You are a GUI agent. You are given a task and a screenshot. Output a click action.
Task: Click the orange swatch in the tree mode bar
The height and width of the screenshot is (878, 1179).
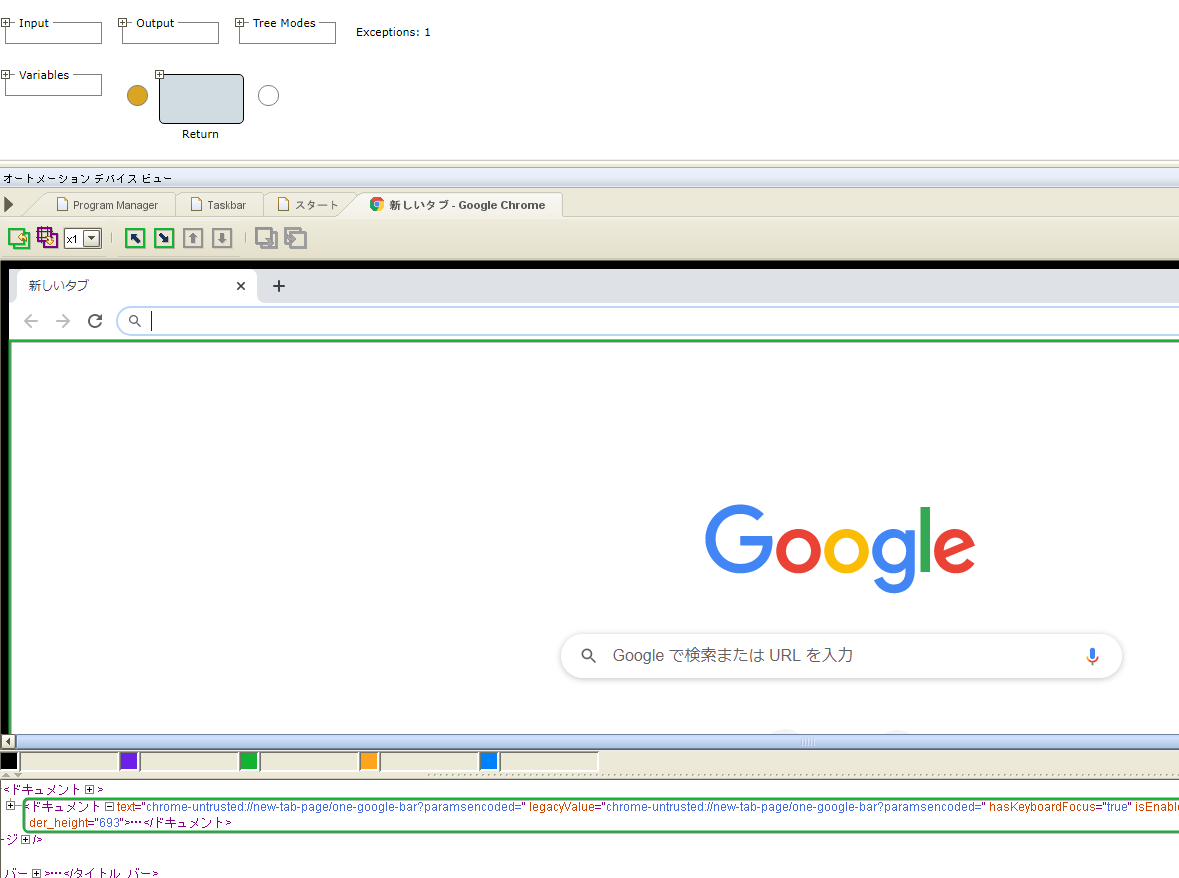(x=368, y=761)
